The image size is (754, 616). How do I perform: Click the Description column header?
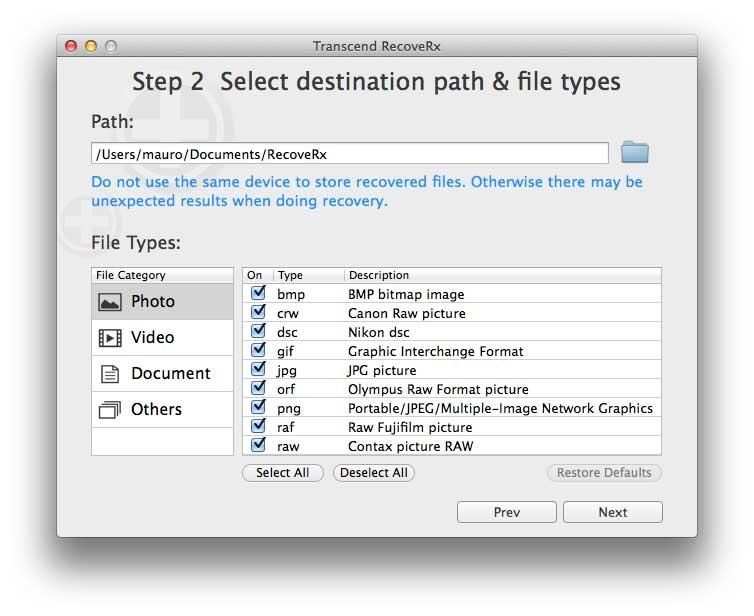(x=500, y=275)
